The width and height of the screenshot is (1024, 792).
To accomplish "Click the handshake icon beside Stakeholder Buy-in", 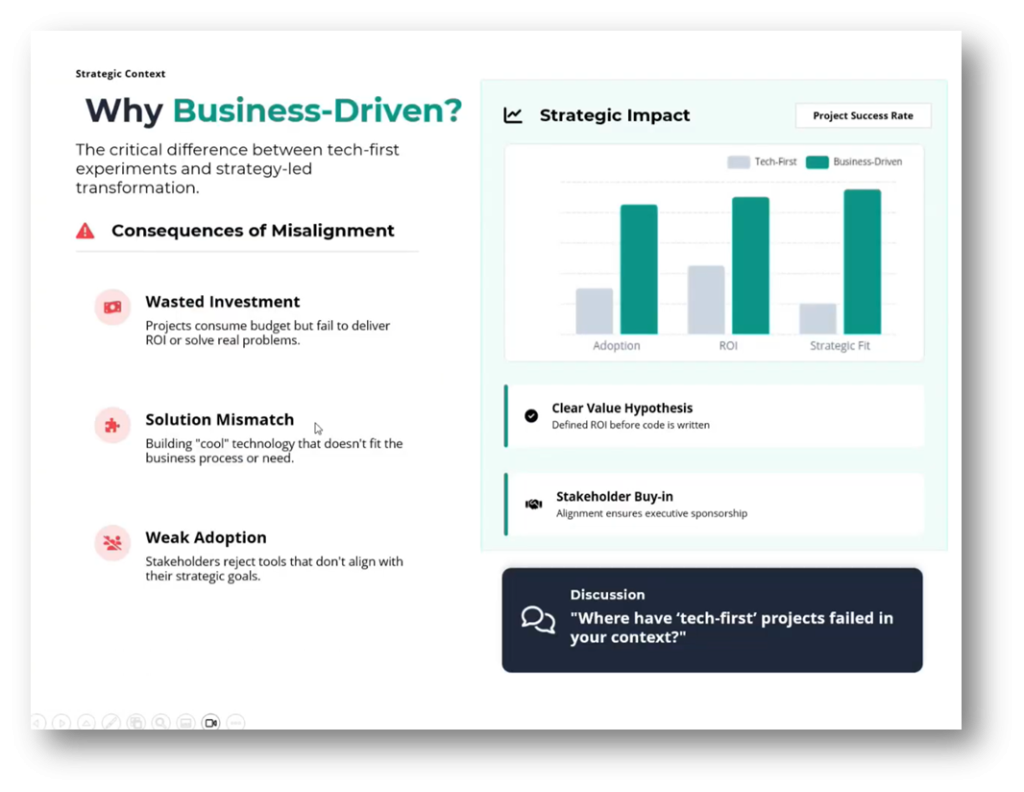I will click(534, 504).
